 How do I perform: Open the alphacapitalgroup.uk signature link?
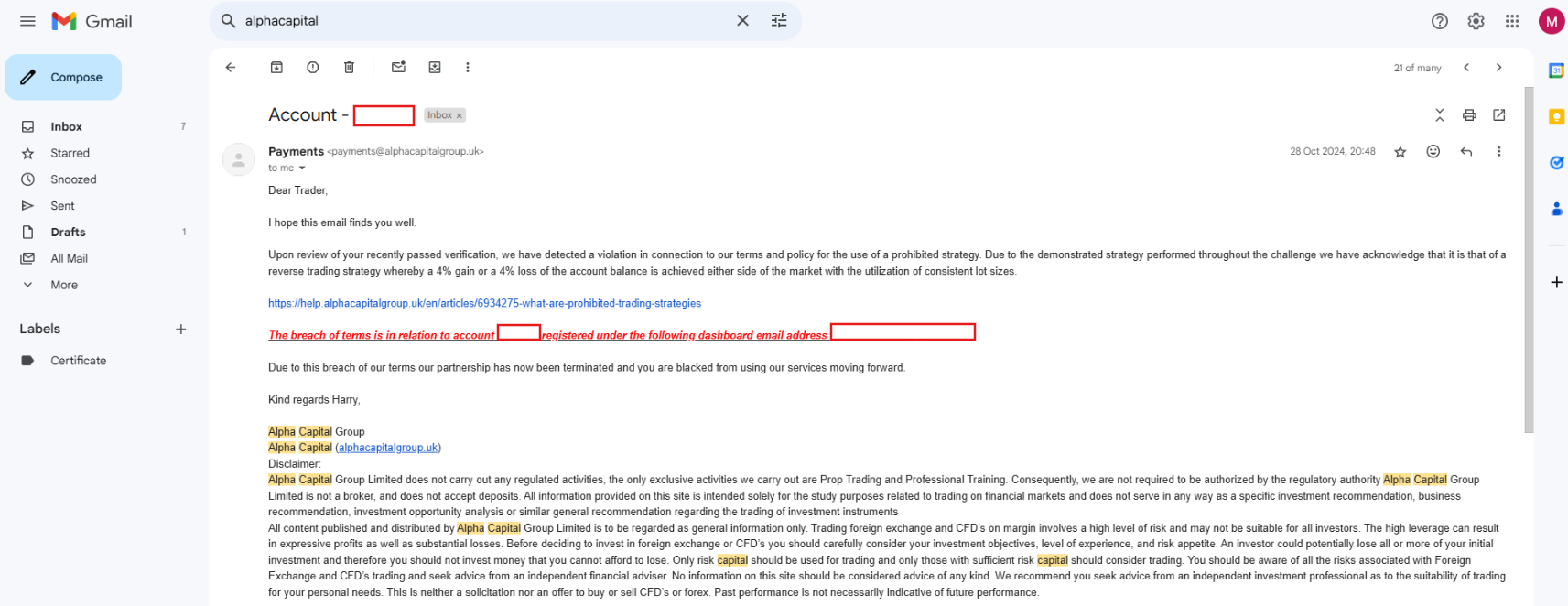pyautogui.click(x=388, y=448)
